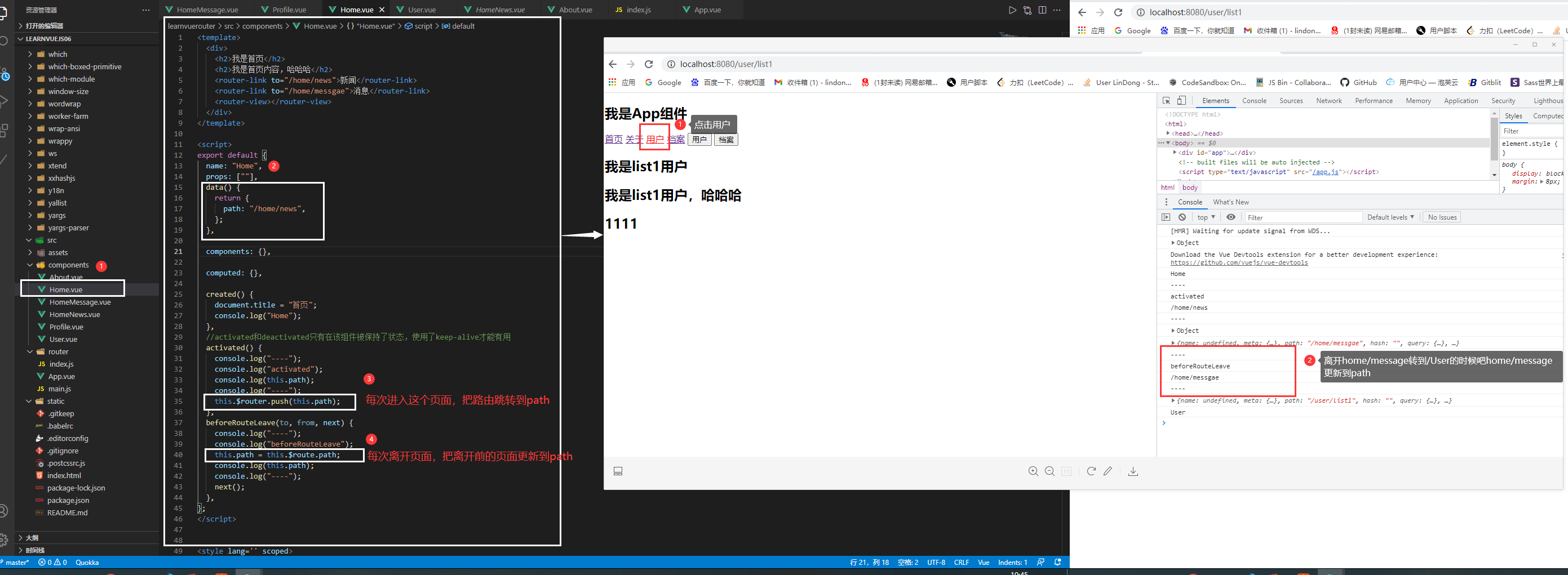Open the apps grid in the background bookmarks bar
This screenshot has height=575, width=1568.
[x=1082, y=30]
